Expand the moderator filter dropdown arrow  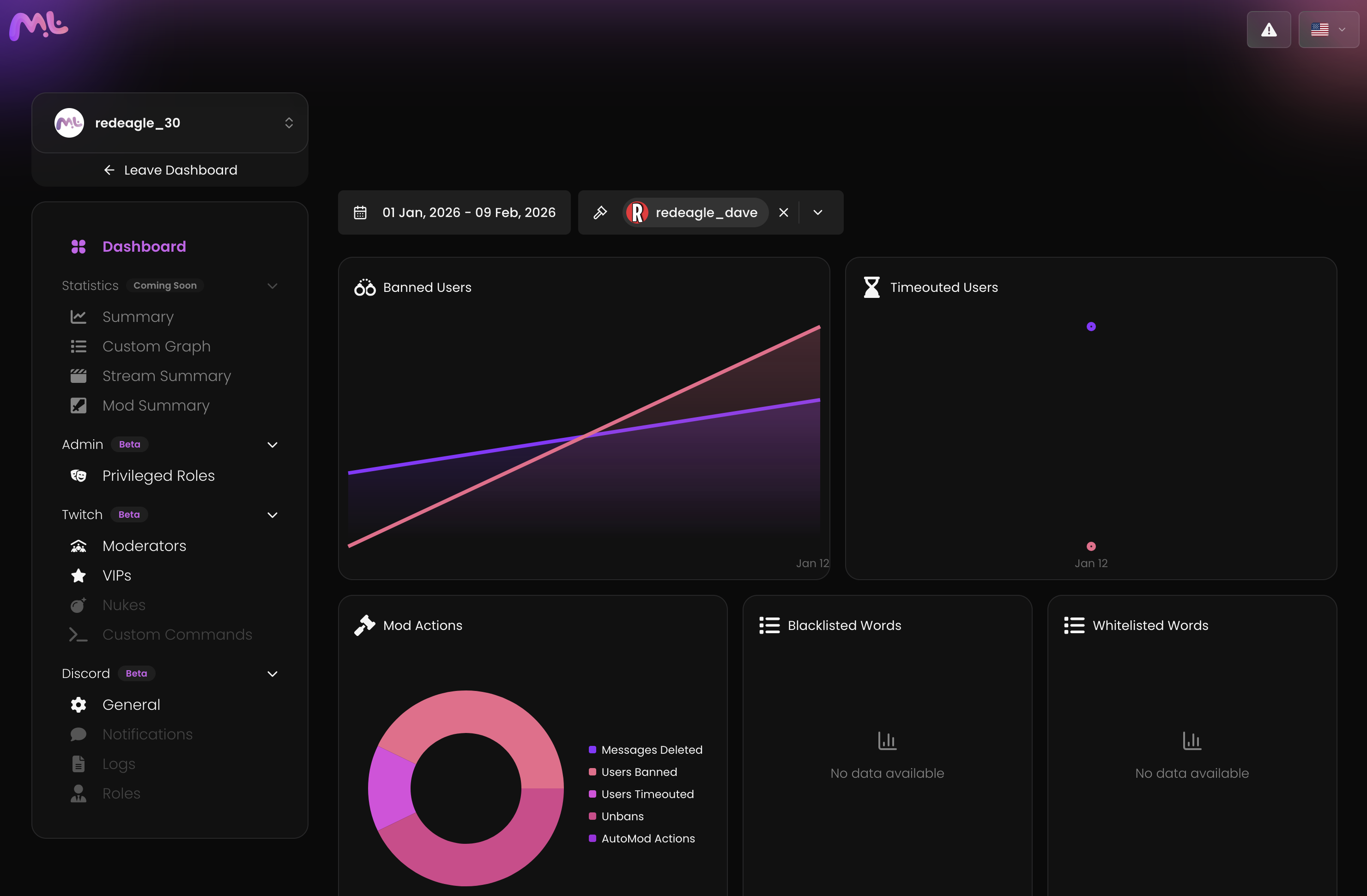point(818,212)
